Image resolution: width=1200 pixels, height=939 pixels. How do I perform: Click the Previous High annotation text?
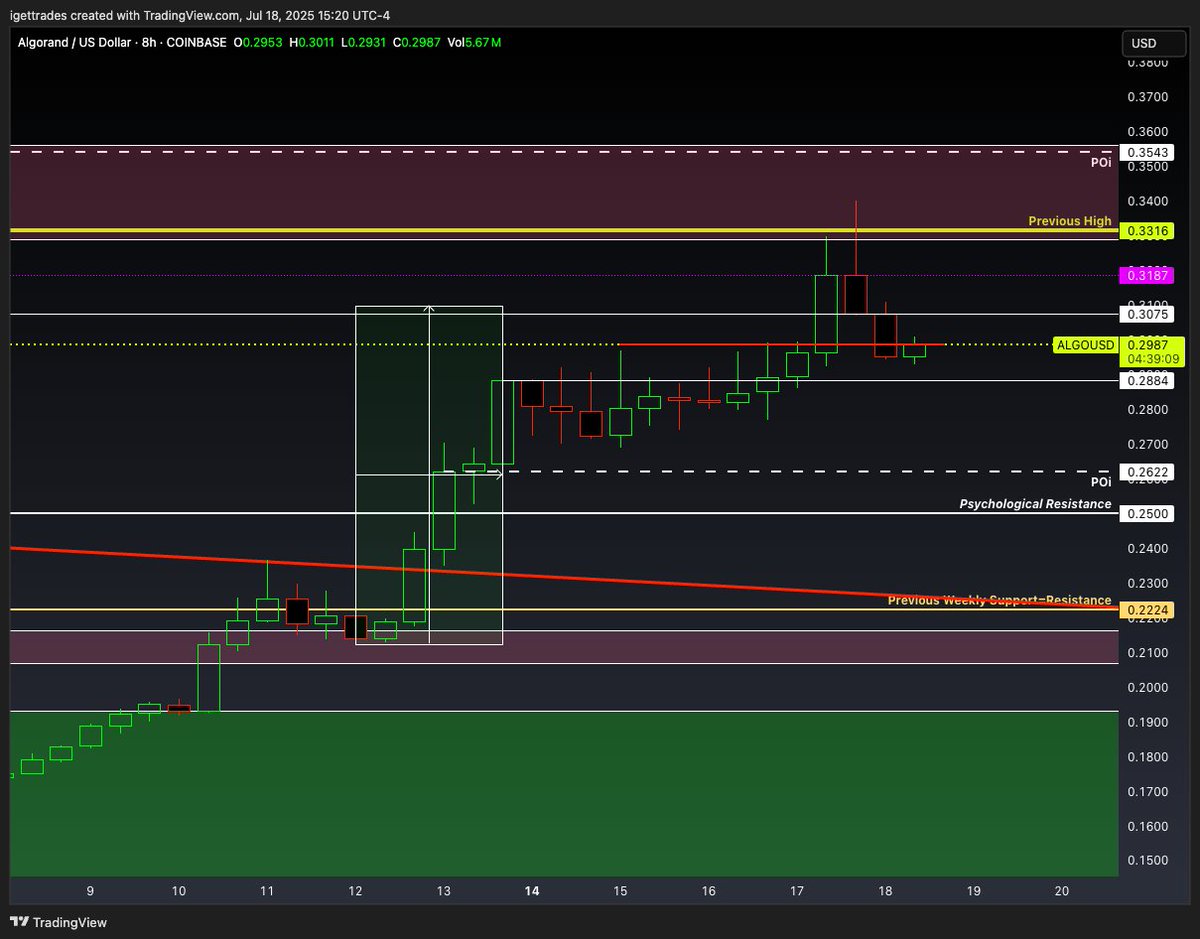[x=1069, y=221]
